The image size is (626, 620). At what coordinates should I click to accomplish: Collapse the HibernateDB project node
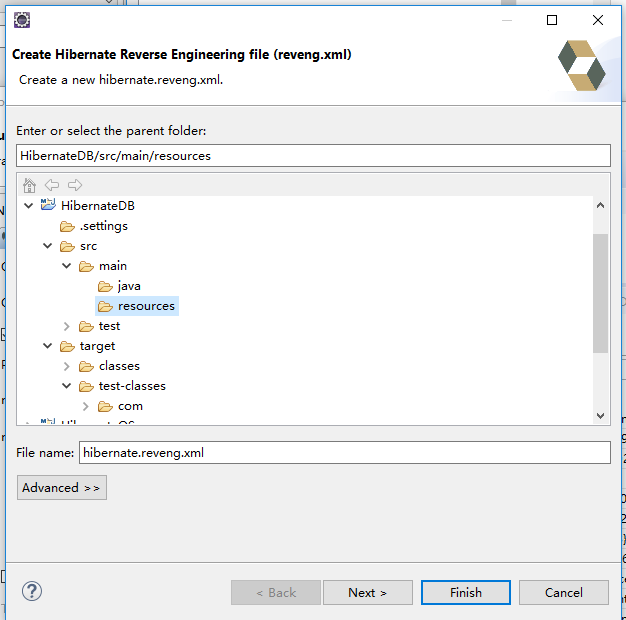coord(28,206)
